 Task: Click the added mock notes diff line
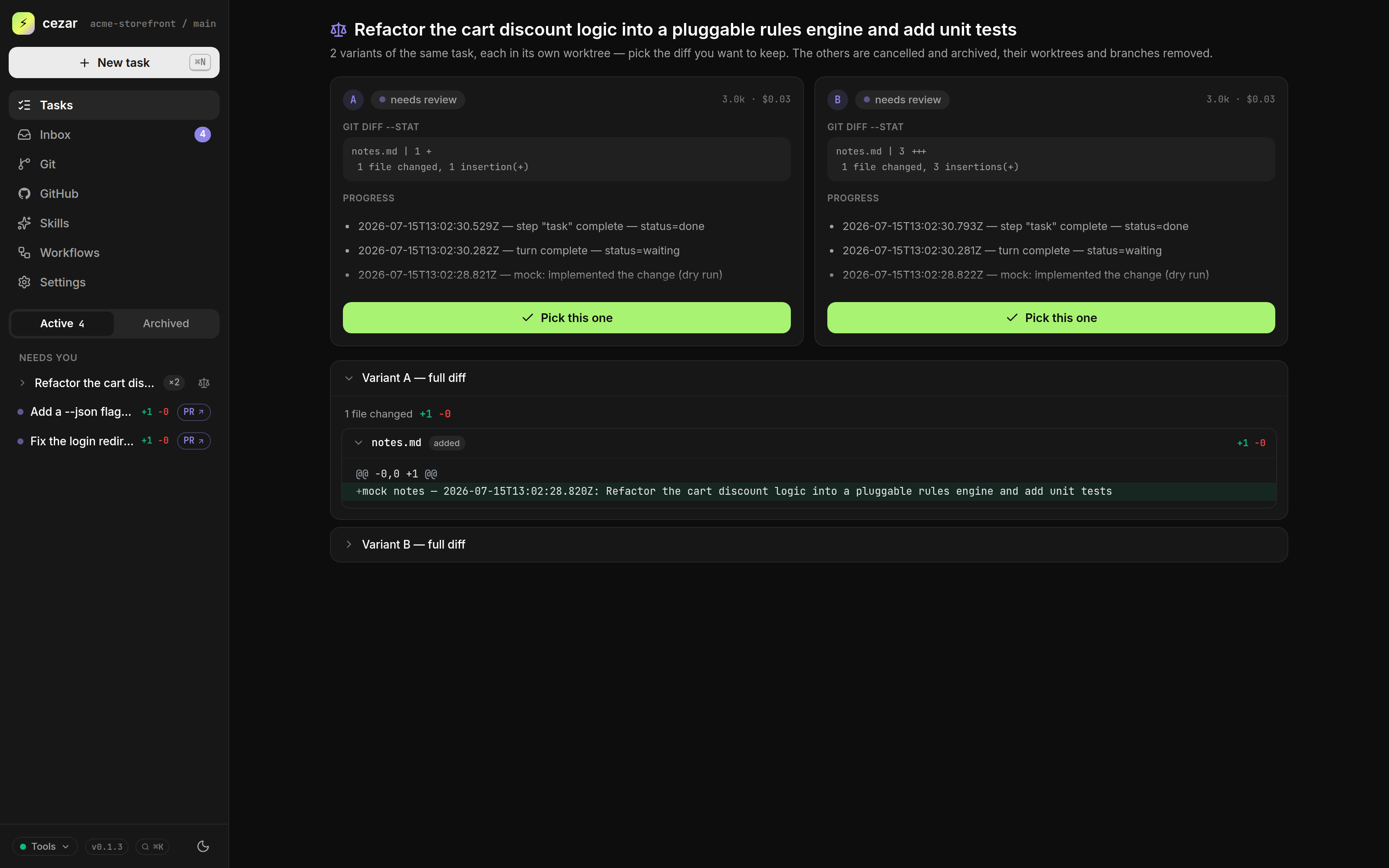(x=809, y=491)
